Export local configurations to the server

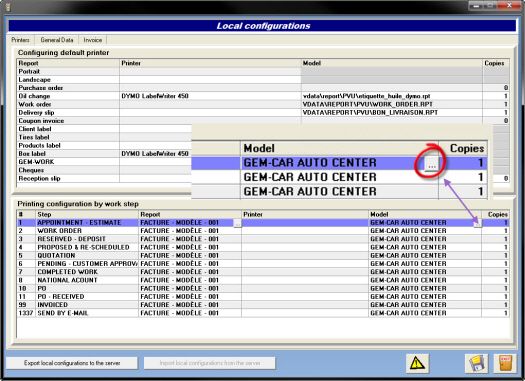(72, 363)
